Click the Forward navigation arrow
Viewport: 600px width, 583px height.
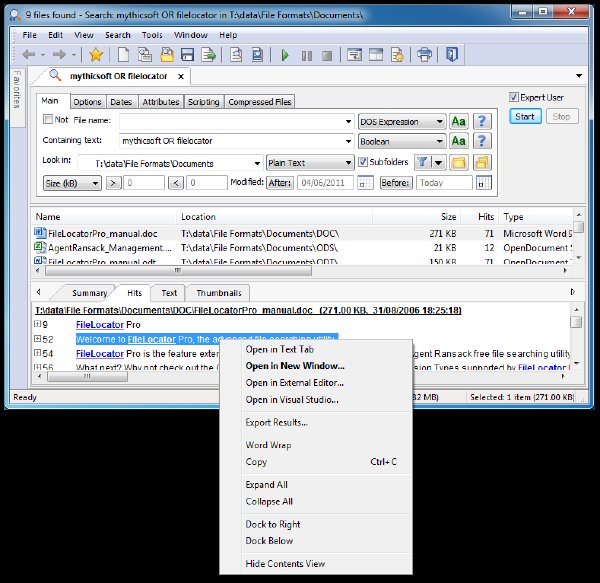pos(59,55)
